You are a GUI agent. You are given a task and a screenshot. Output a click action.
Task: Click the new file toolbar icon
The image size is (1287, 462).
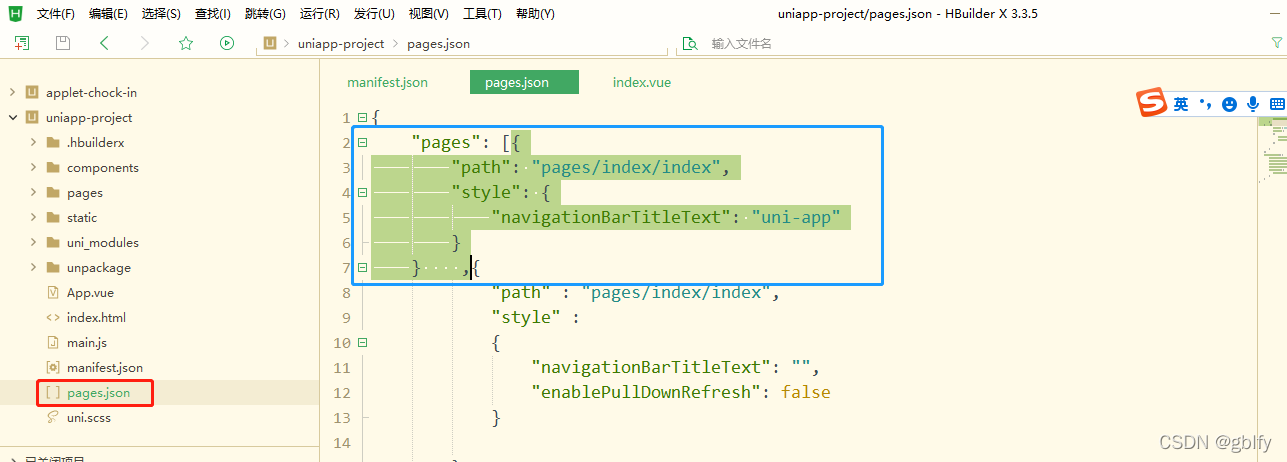[x=22, y=43]
